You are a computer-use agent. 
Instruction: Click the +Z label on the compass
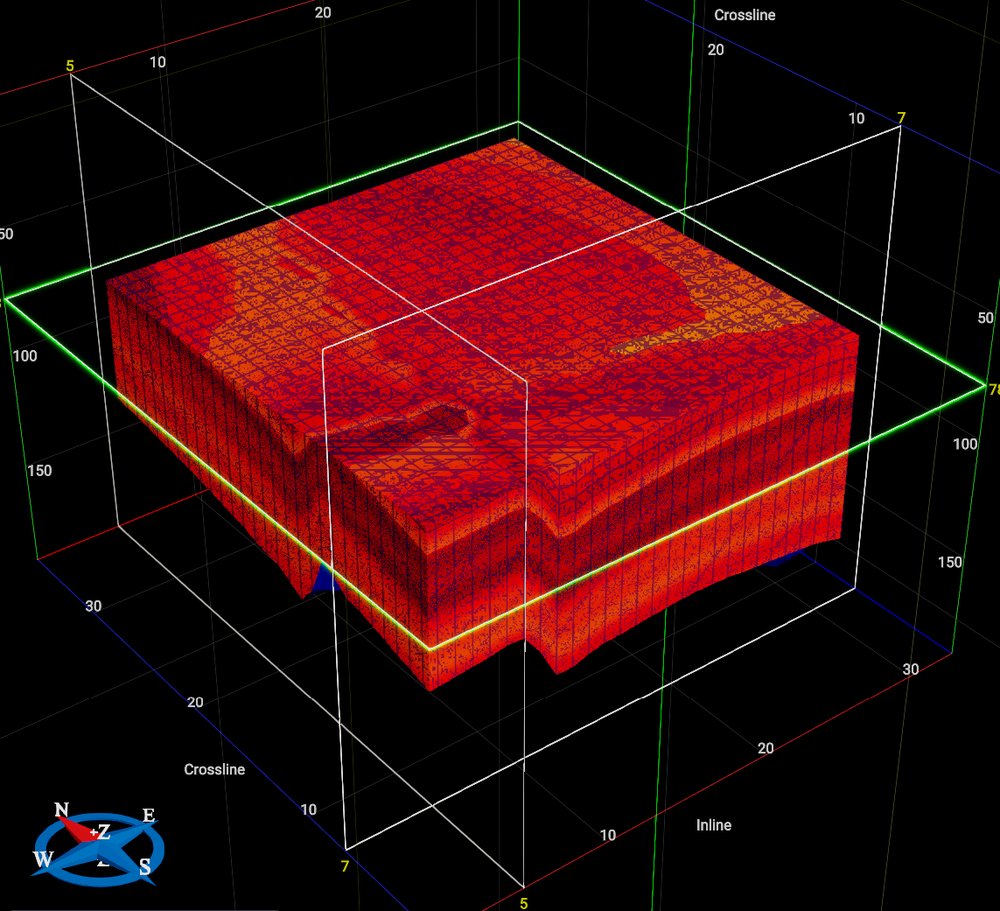(x=100, y=831)
